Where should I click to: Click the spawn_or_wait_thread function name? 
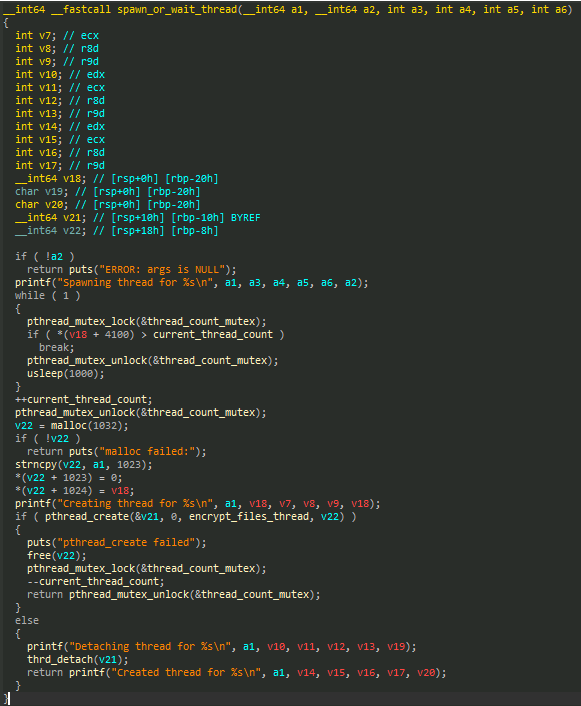click(x=177, y=9)
